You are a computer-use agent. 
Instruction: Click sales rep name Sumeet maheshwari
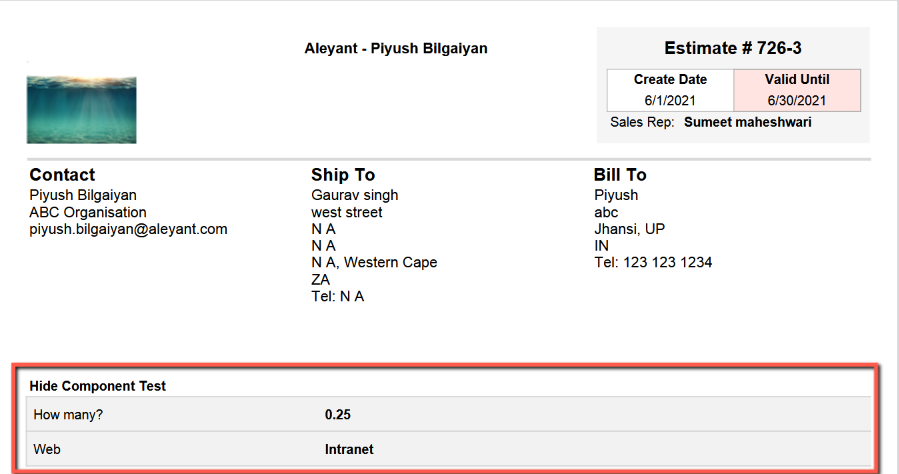coord(748,122)
